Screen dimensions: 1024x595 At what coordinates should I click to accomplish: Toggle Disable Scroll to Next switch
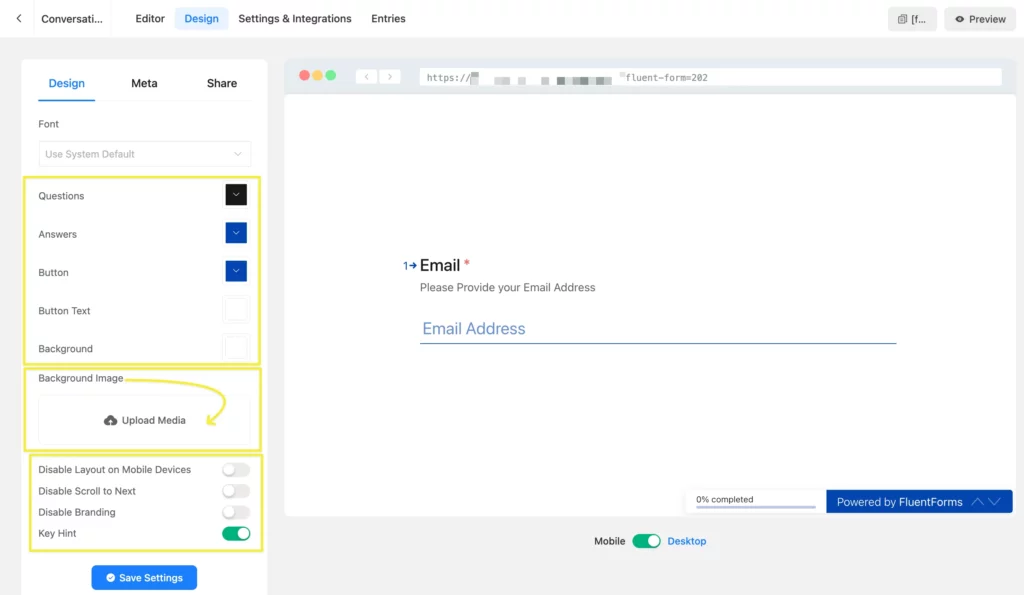pyautogui.click(x=236, y=491)
